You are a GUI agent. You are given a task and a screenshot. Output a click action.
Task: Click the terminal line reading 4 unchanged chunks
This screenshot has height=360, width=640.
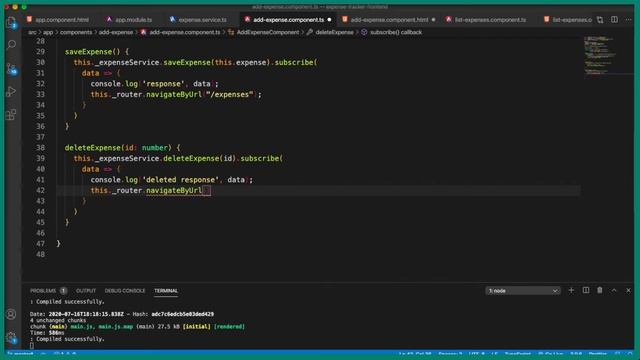58,320
